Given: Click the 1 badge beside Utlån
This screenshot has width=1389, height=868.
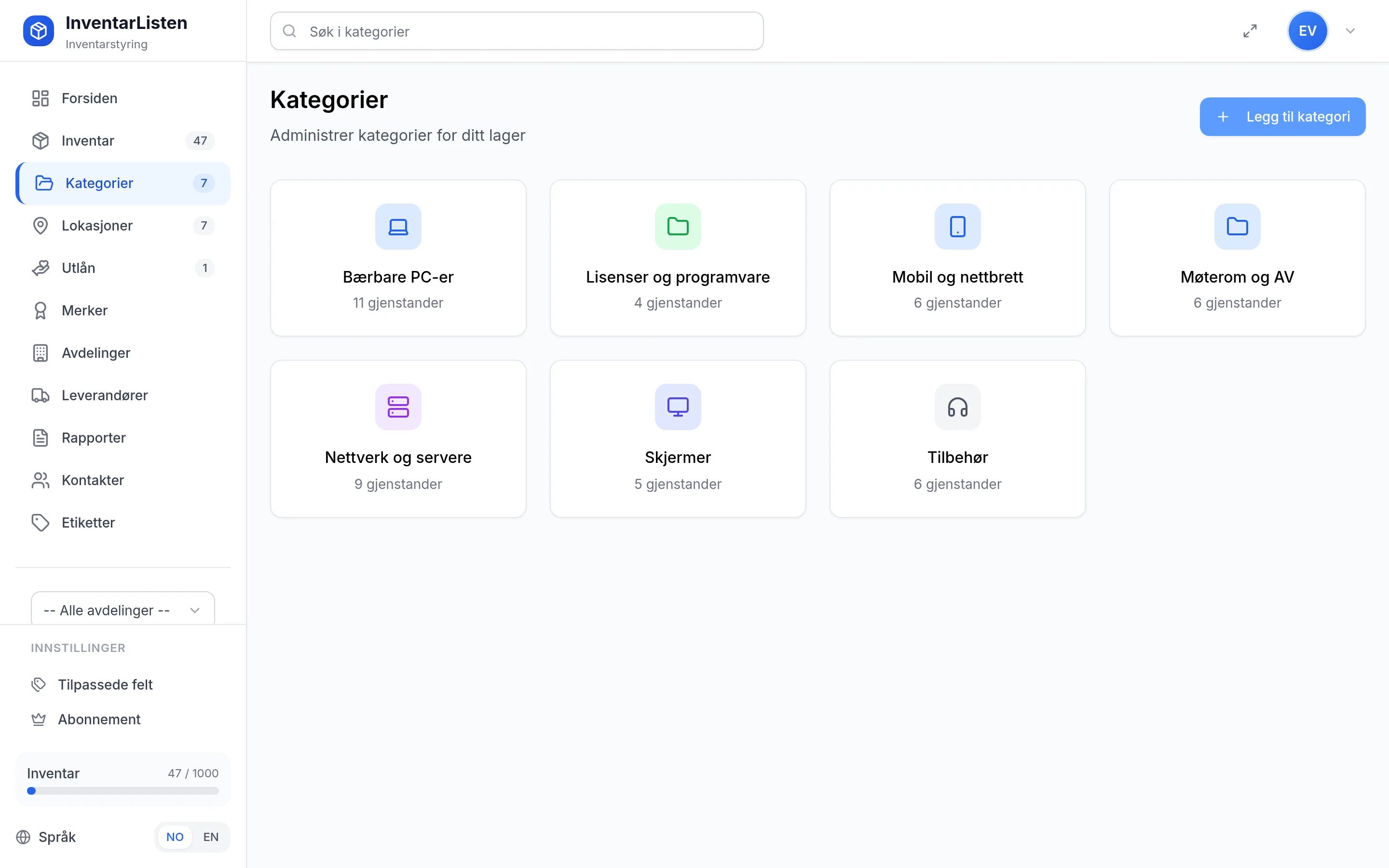Looking at the screenshot, I should (x=205, y=268).
